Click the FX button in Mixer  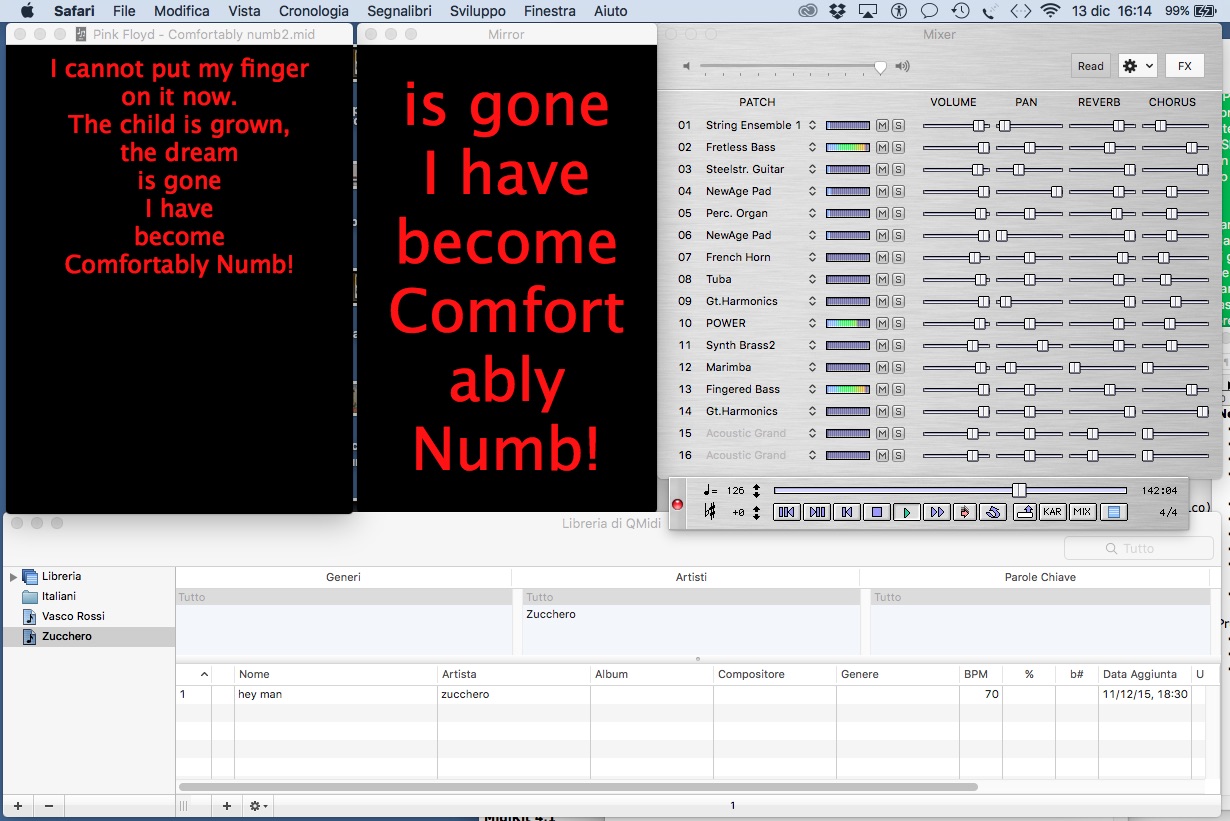click(1184, 66)
